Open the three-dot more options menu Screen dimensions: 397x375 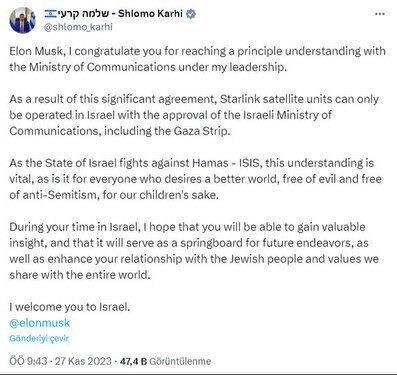click(x=380, y=14)
